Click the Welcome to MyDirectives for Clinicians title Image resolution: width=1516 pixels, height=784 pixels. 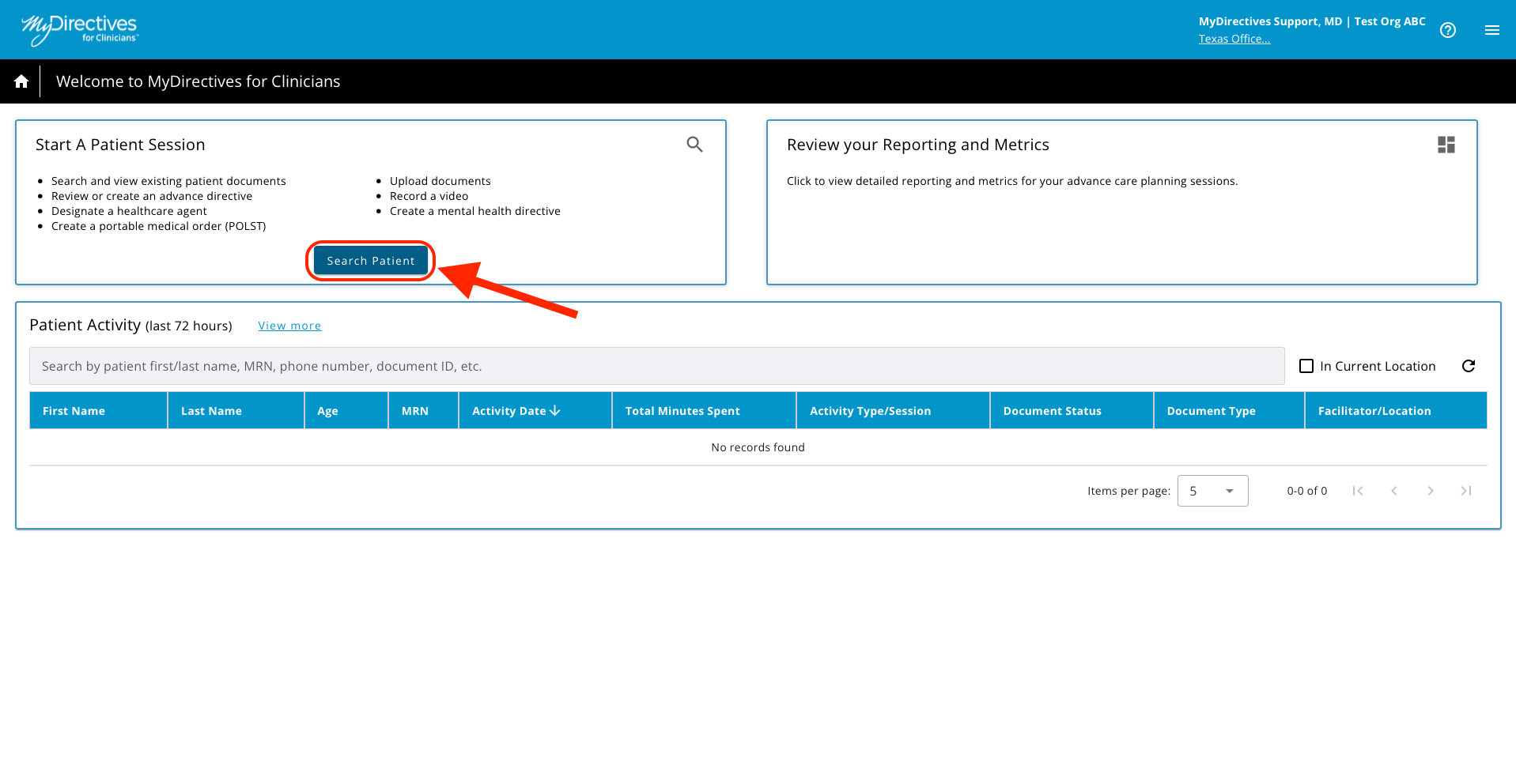198,81
